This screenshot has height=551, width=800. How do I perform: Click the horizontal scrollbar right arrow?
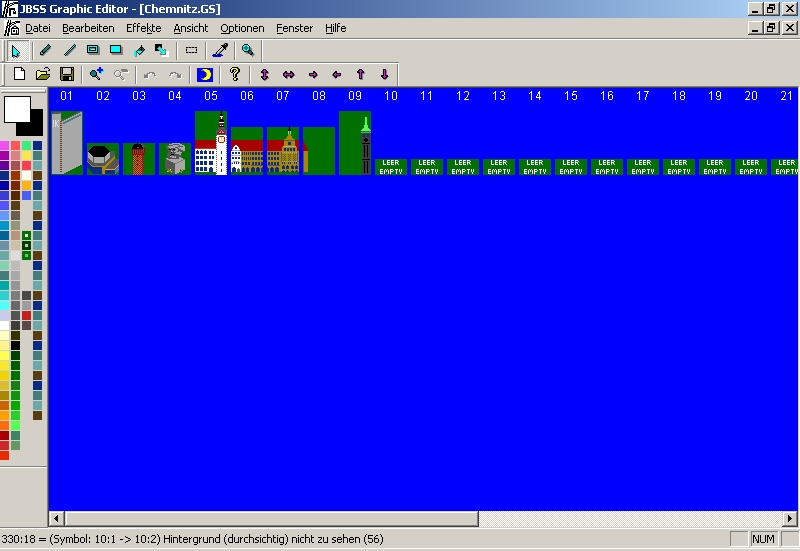click(x=791, y=519)
